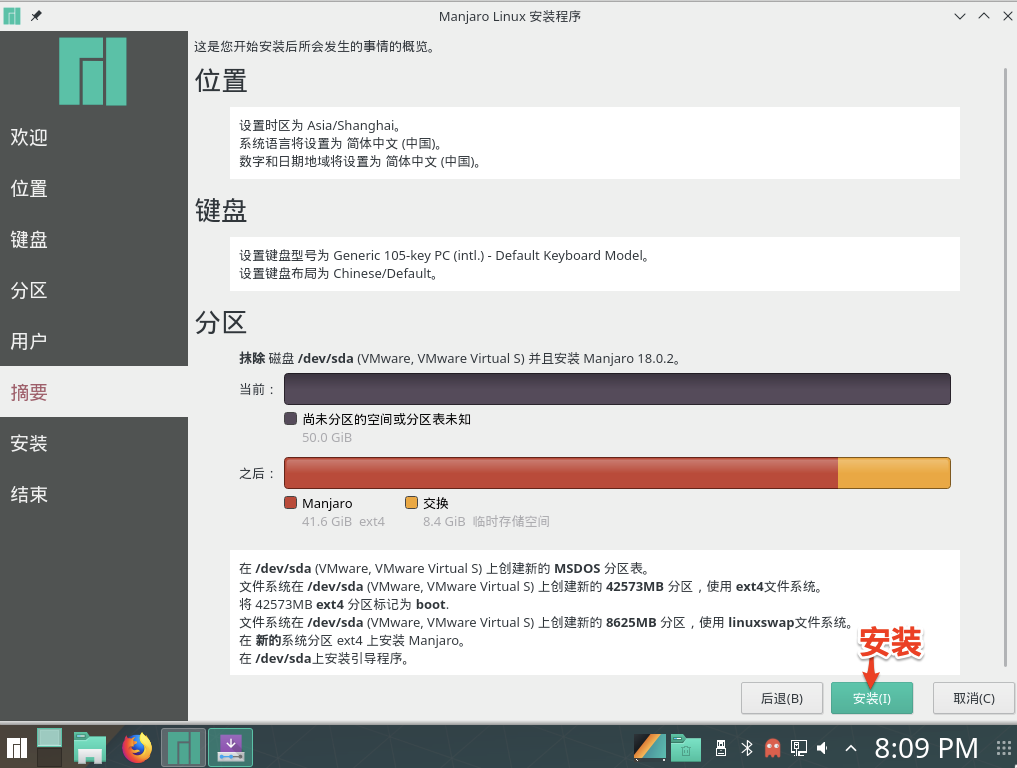Open removable devices tray icon
Image resolution: width=1017 pixels, height=768 pixels.
(721, 748)
